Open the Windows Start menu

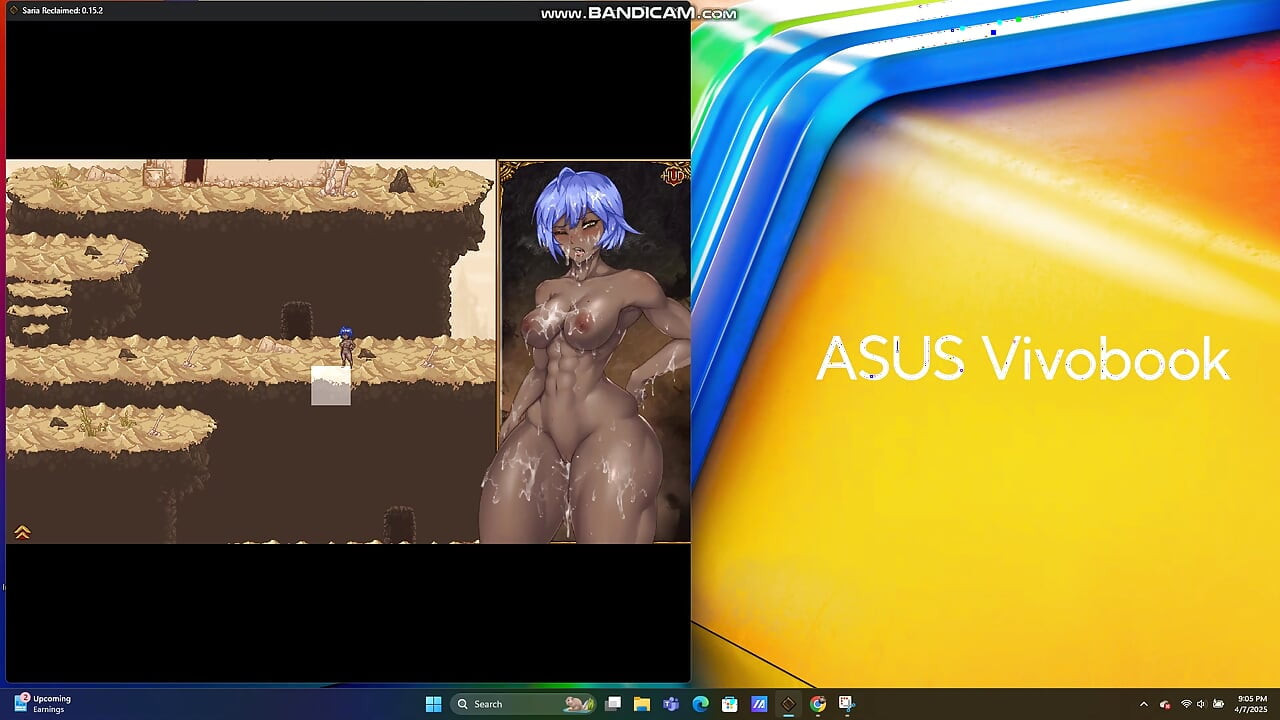pos(433,704)
